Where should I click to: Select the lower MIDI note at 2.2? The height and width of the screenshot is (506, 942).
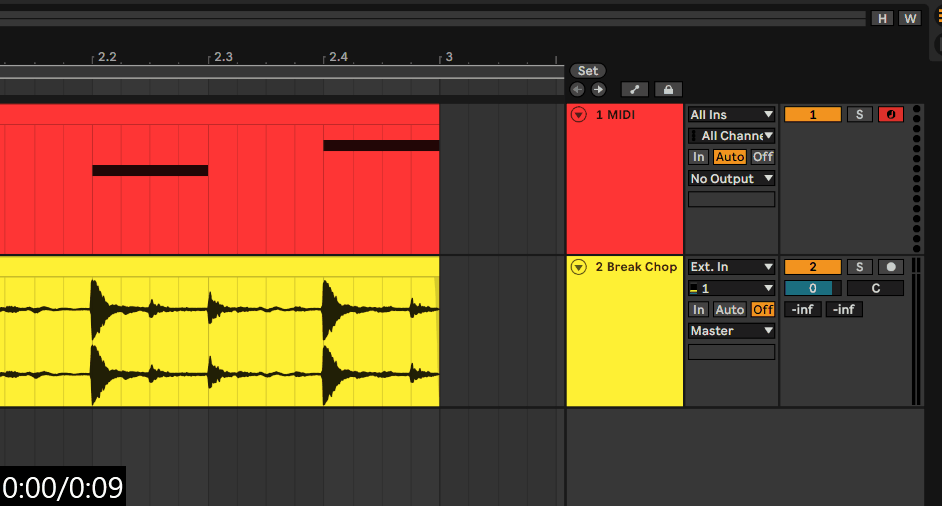pyautogui.click(x=150, y=171)
